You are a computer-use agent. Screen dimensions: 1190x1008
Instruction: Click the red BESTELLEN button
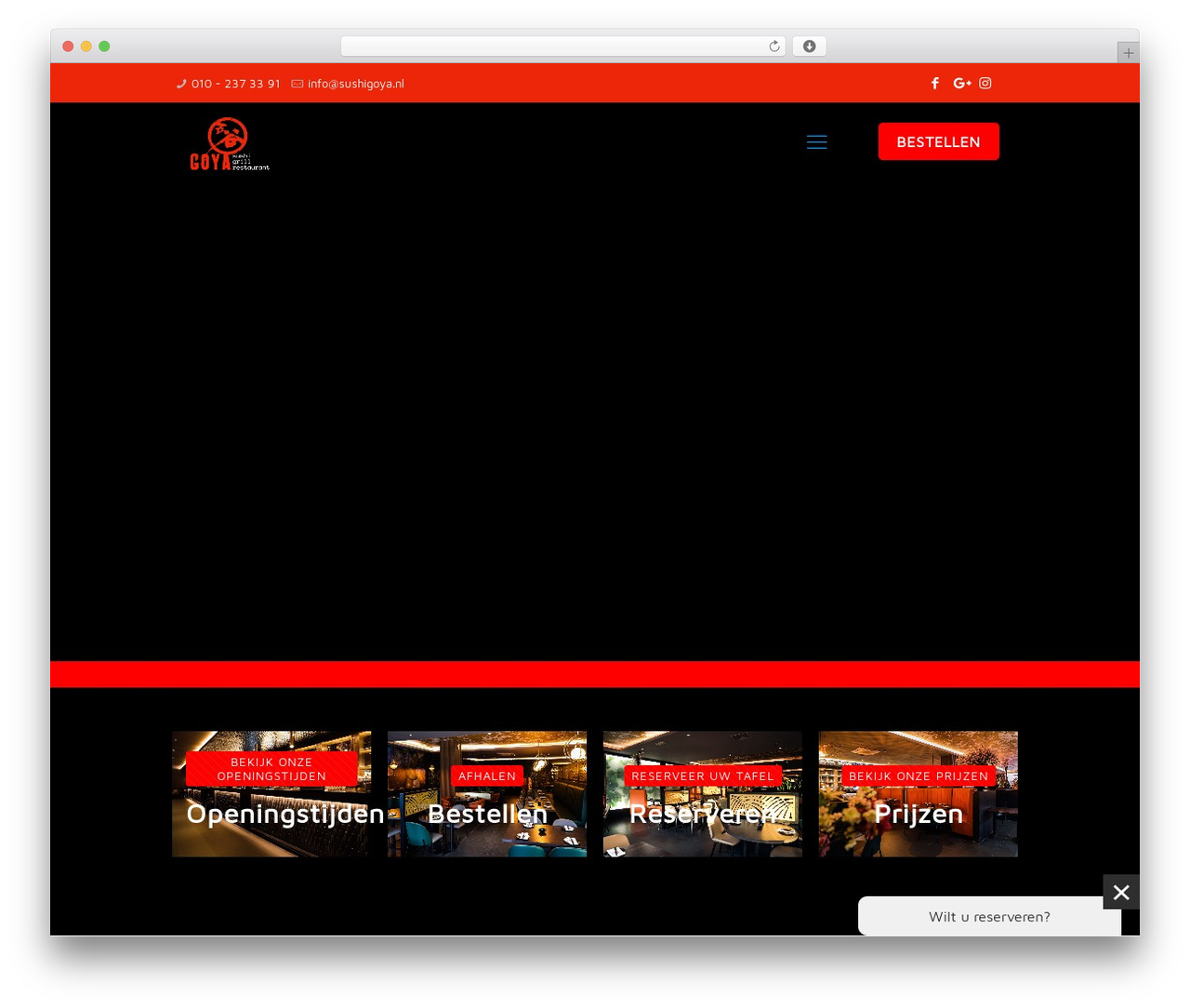click(x=939, y=141)
